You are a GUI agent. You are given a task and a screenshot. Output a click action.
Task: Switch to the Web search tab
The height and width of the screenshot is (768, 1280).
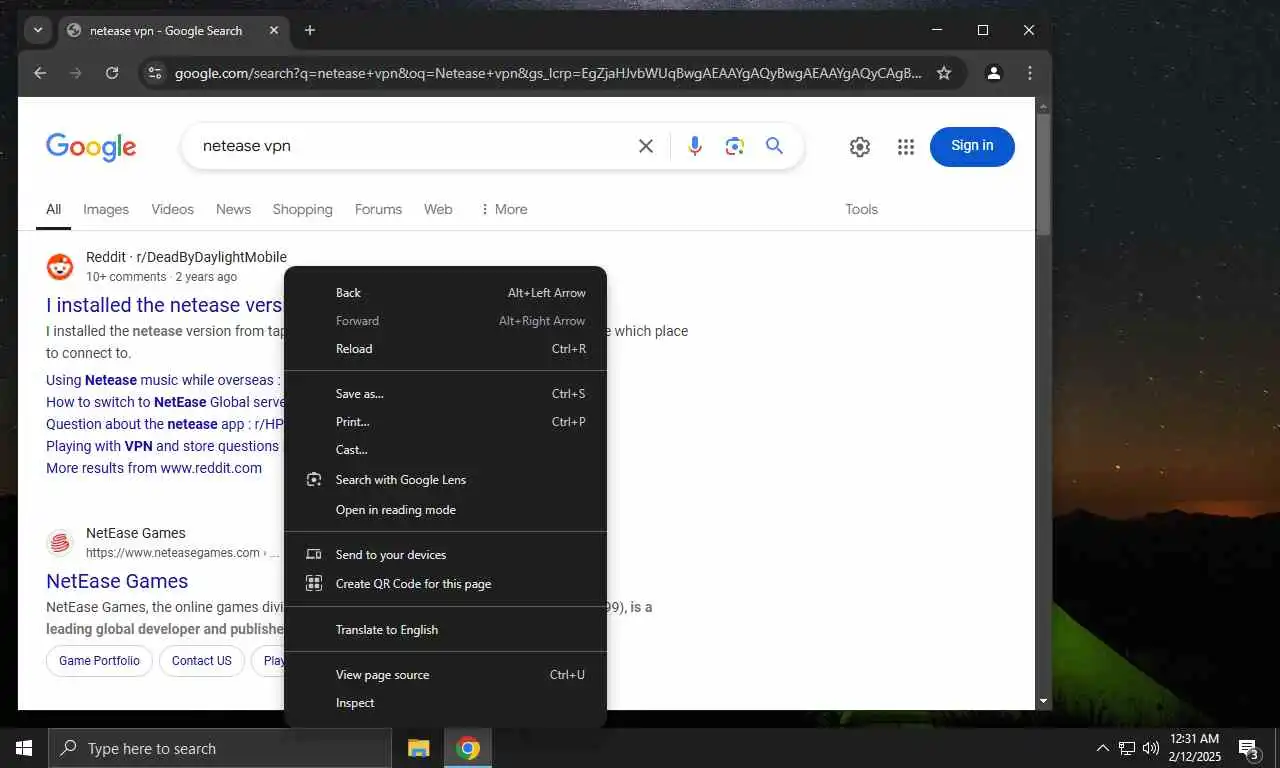point(438,209)
